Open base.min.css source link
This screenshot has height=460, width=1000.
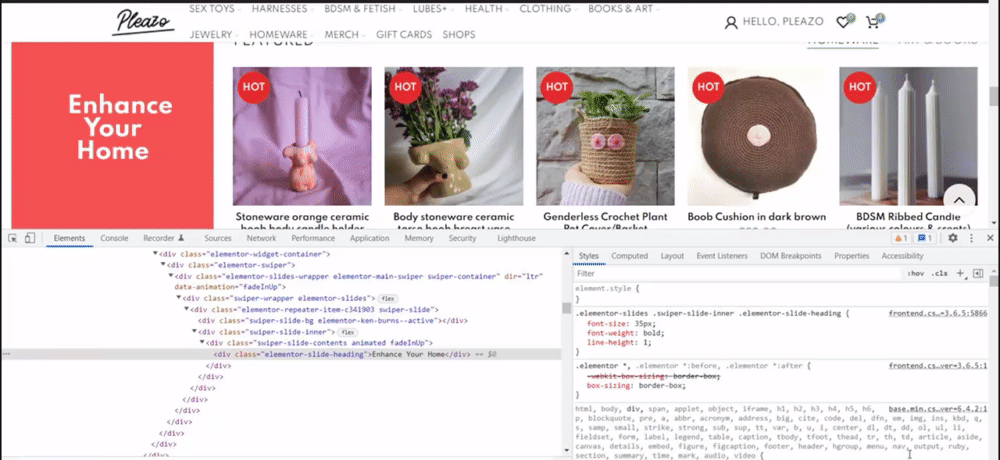[938, 408]
